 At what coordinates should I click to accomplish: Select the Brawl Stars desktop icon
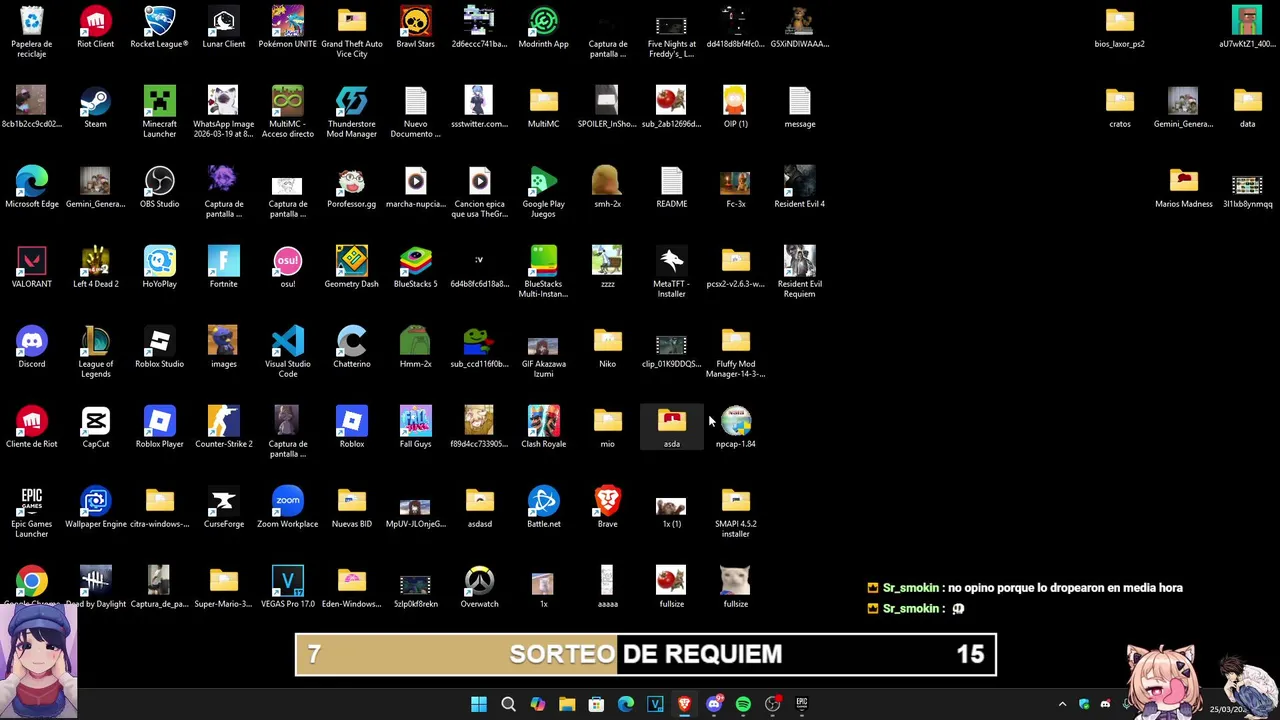coord(416,22)
